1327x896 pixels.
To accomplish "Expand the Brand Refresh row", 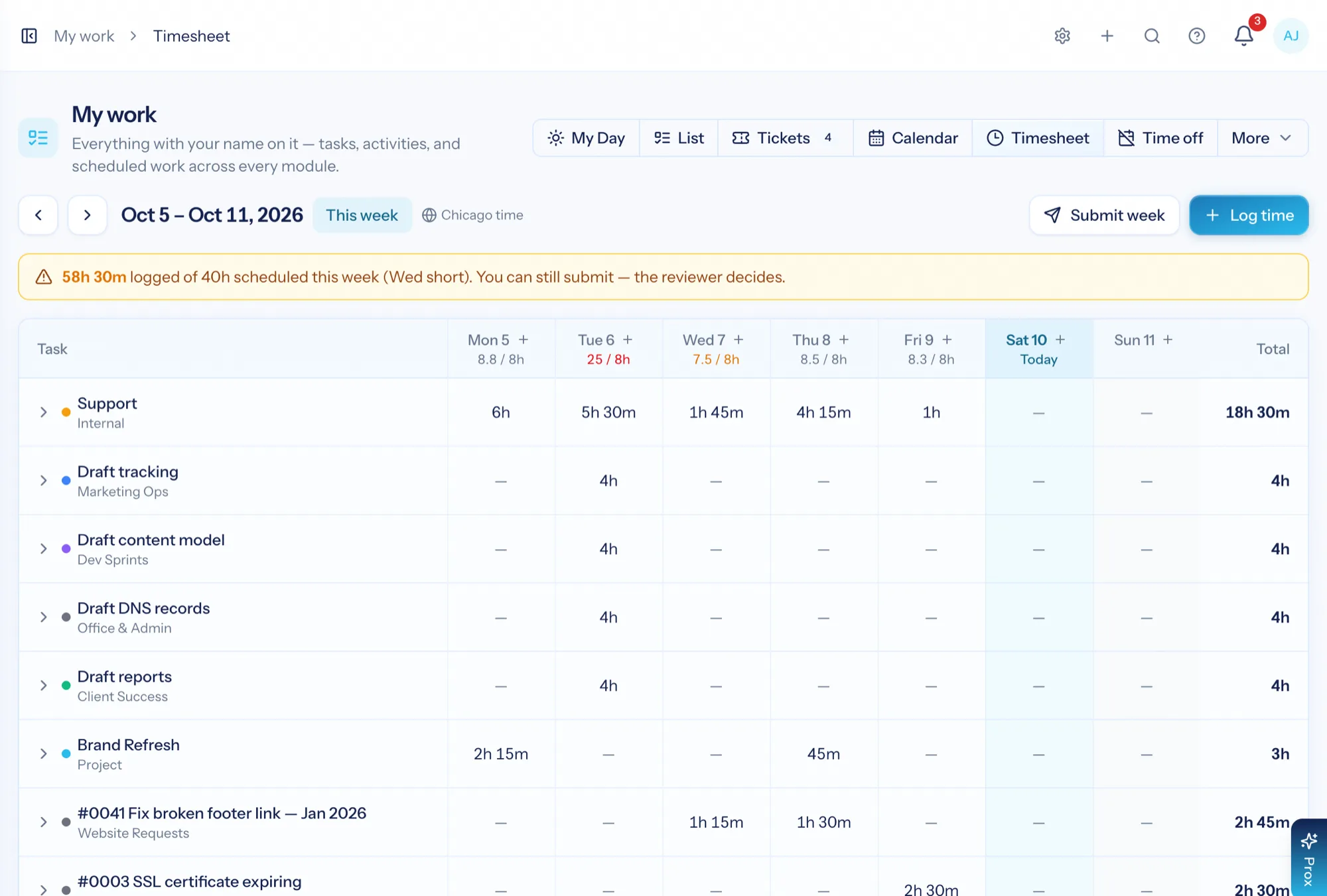I will tap(44, 753).
